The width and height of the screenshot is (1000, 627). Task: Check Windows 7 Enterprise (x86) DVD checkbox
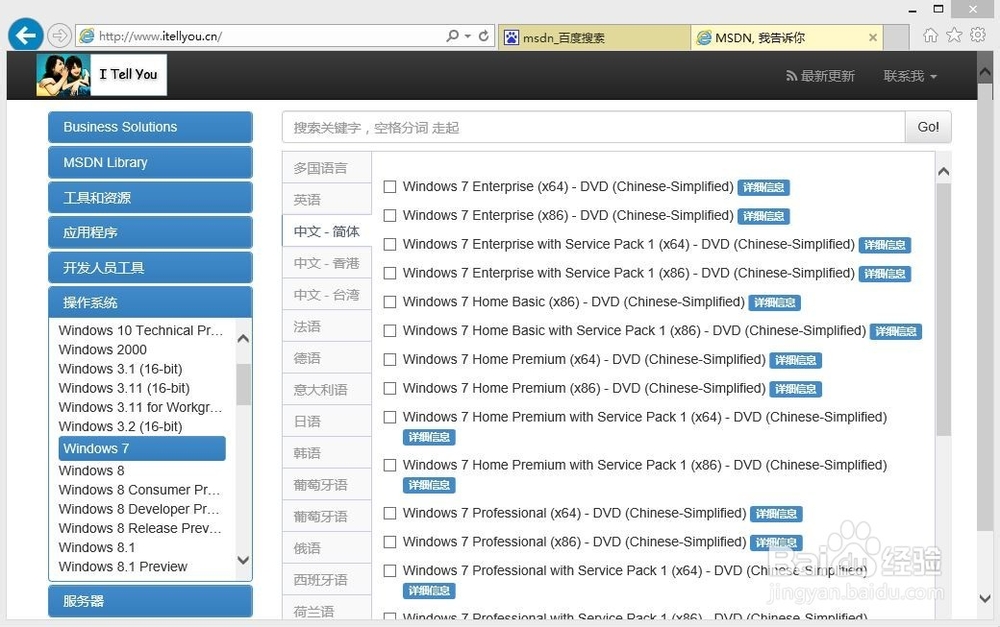click(390, 216)
